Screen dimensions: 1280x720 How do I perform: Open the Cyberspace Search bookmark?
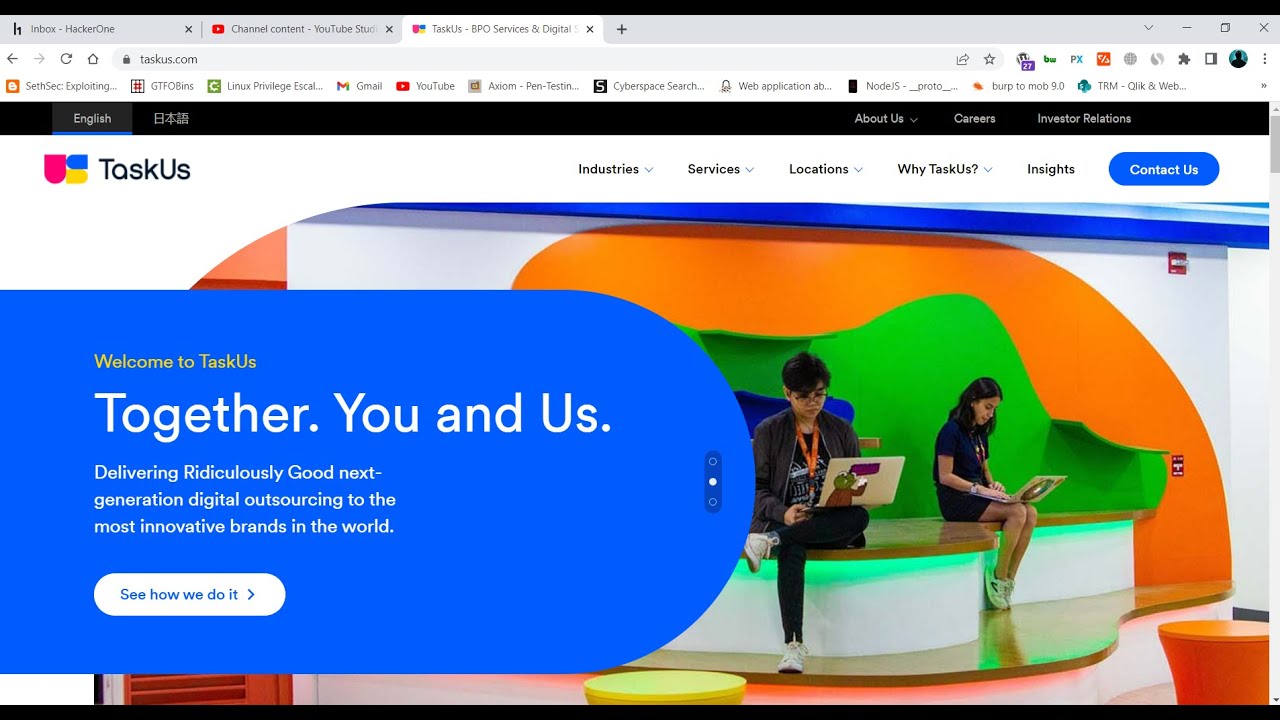coord(649,86)
